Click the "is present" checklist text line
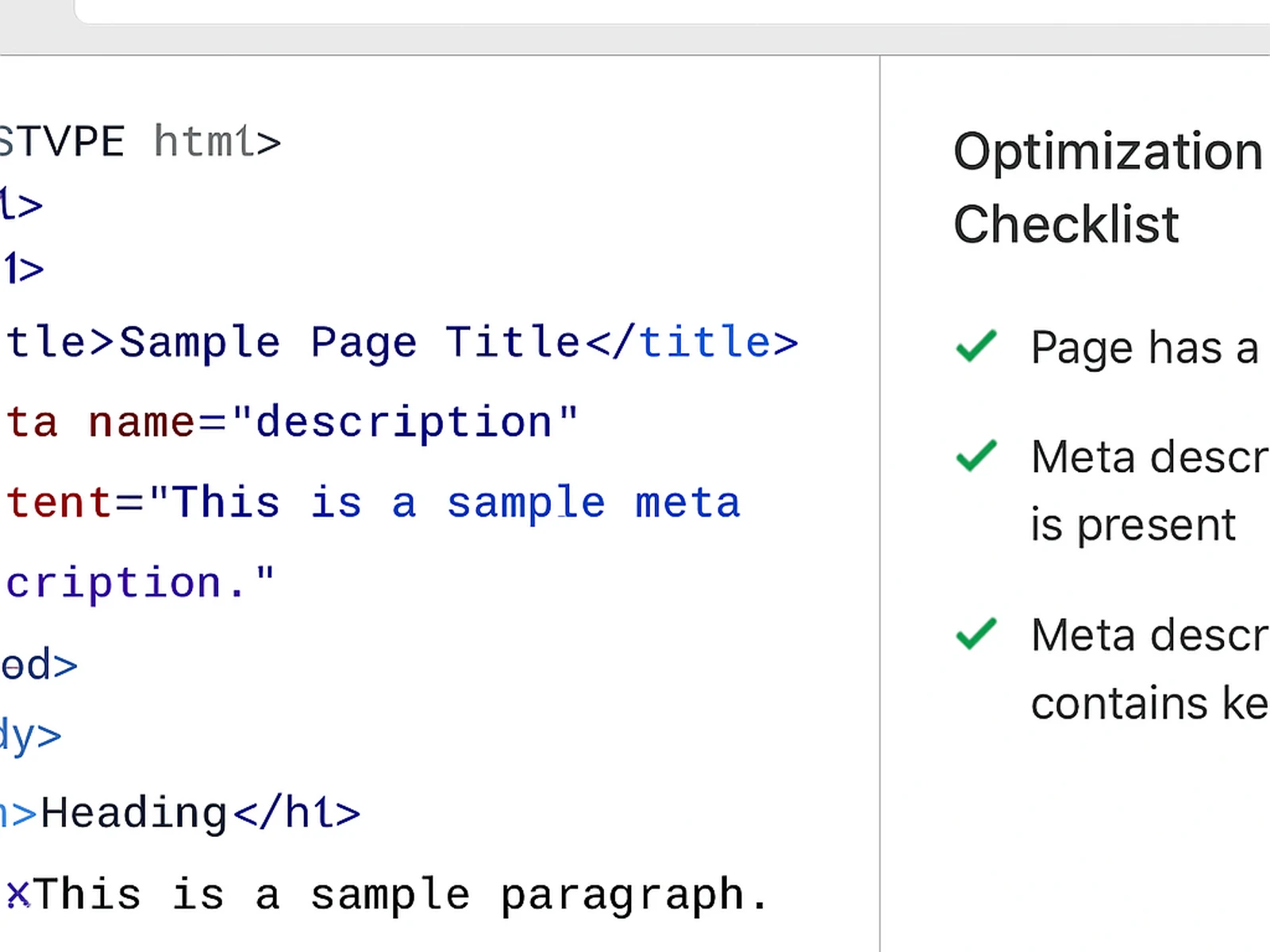This screenshot has width=1270, height=952. click(1133, 525)
